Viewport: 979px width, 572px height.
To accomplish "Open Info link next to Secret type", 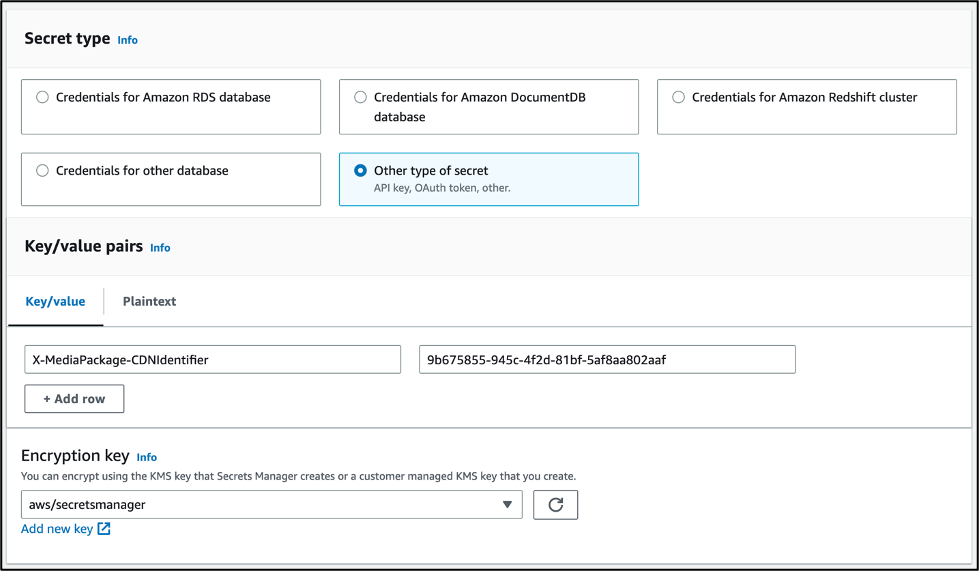I will tap(127, 40).
